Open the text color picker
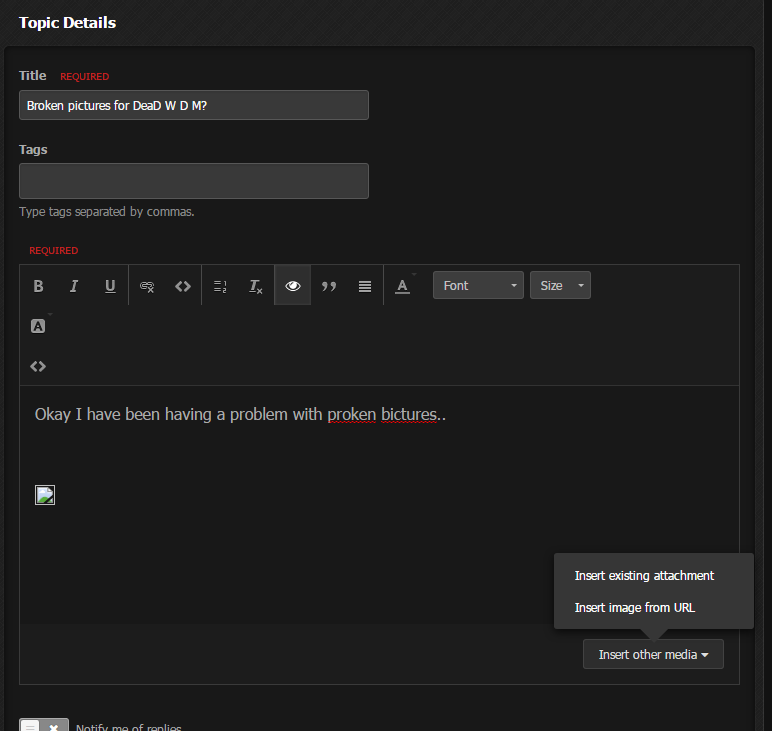 click(x=402, y=286)
